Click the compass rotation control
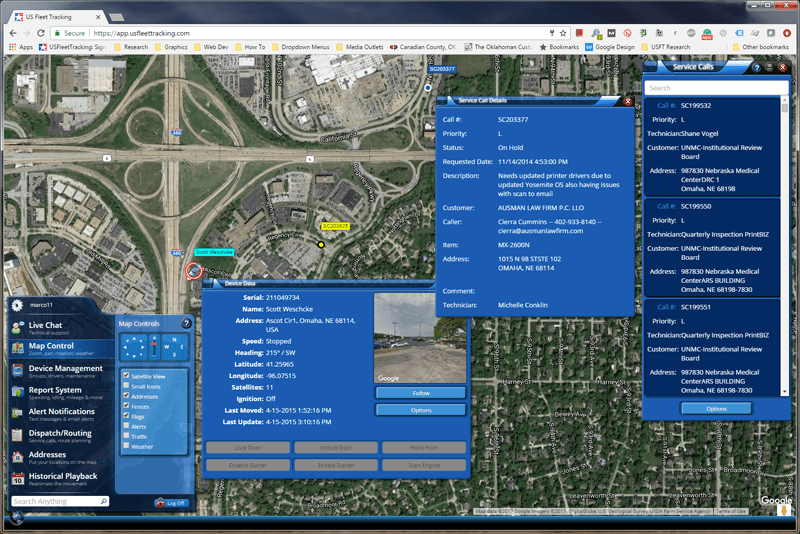 click(x=174, y=347)
